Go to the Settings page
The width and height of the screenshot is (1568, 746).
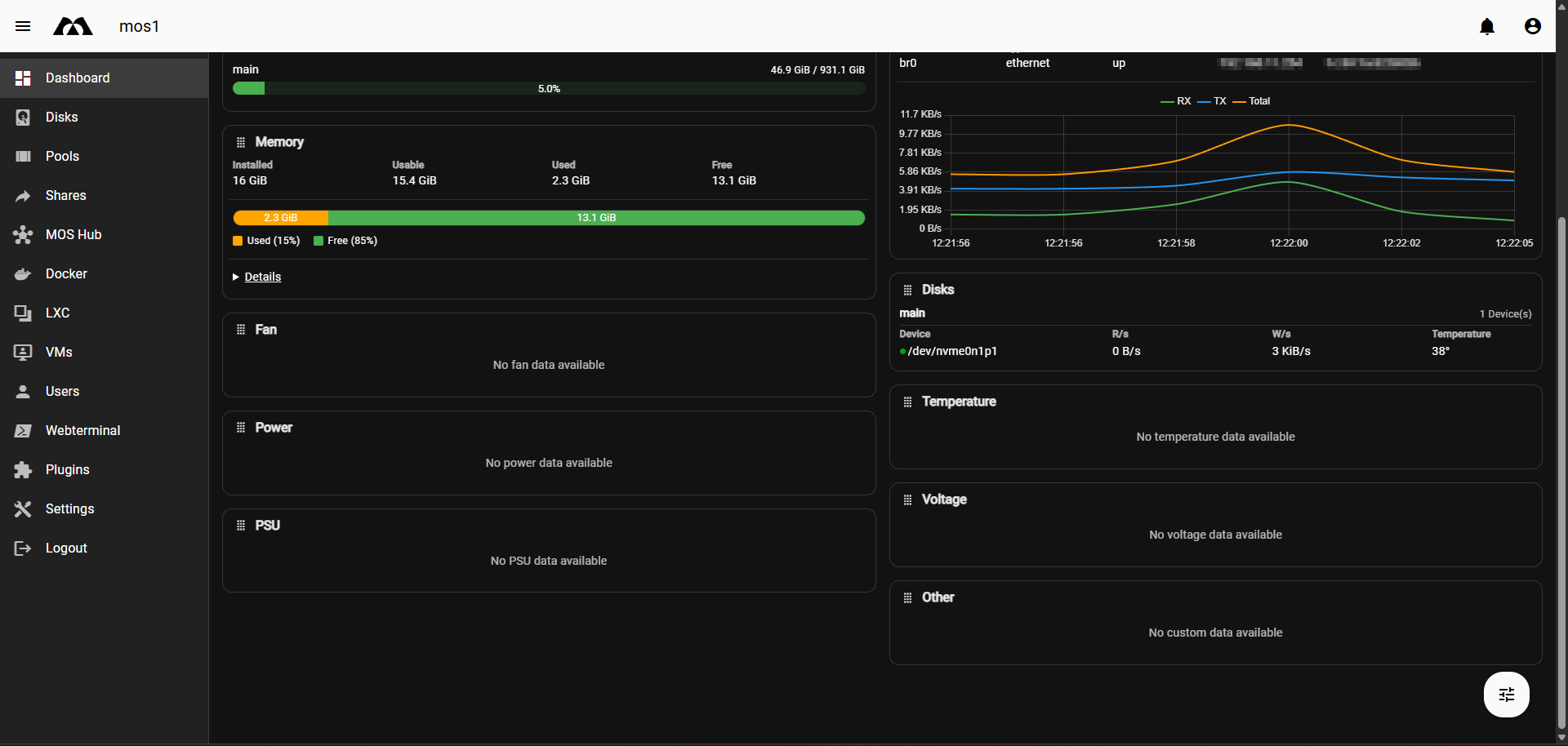tap(69, 508)
